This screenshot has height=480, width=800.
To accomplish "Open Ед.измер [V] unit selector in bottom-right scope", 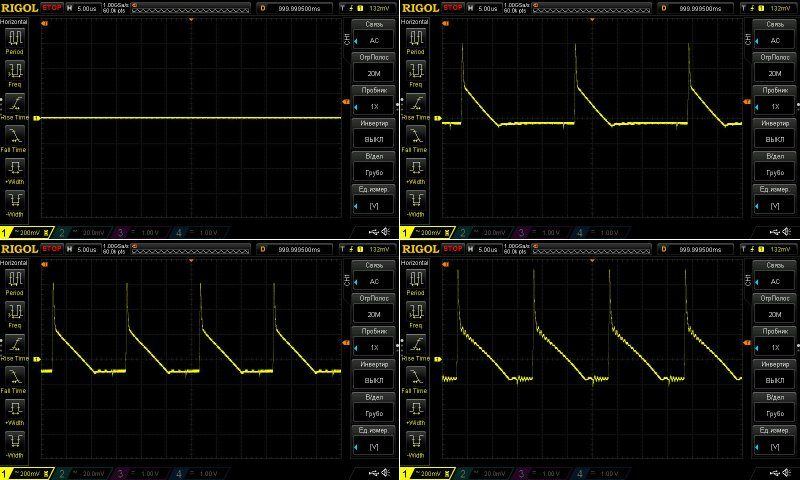I will coord(774,440).
